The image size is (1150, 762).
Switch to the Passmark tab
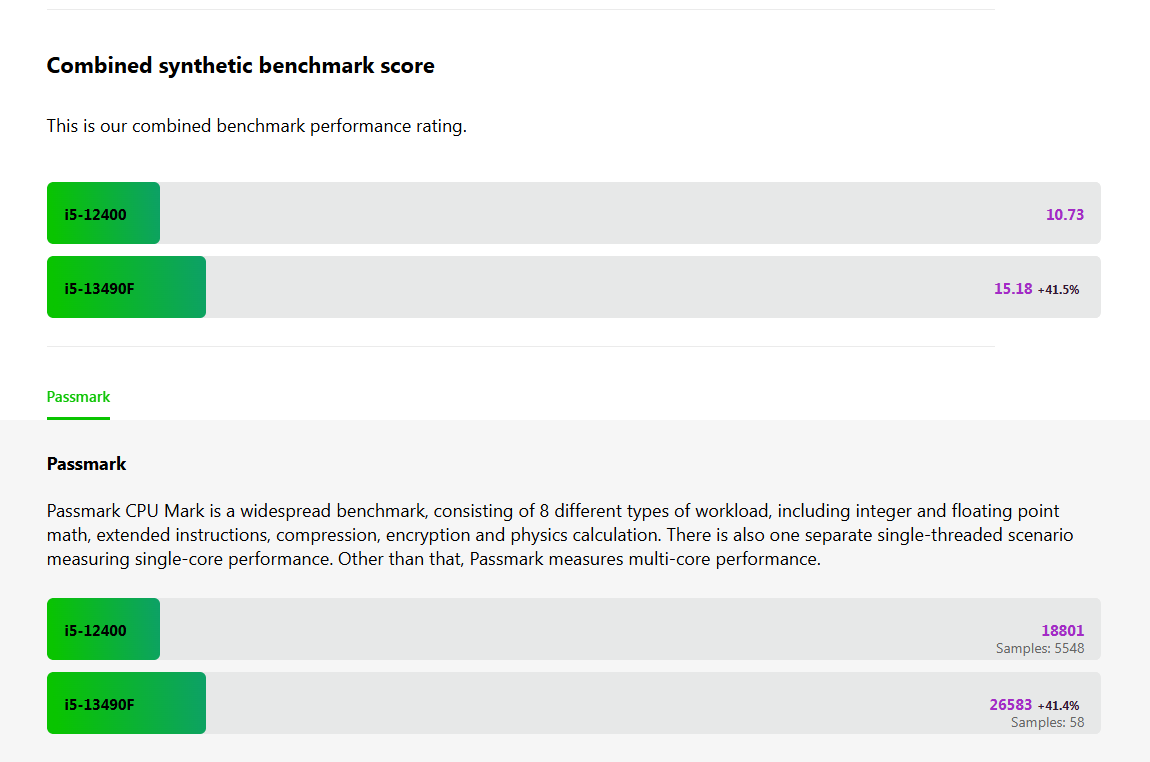tap(78, 397)
